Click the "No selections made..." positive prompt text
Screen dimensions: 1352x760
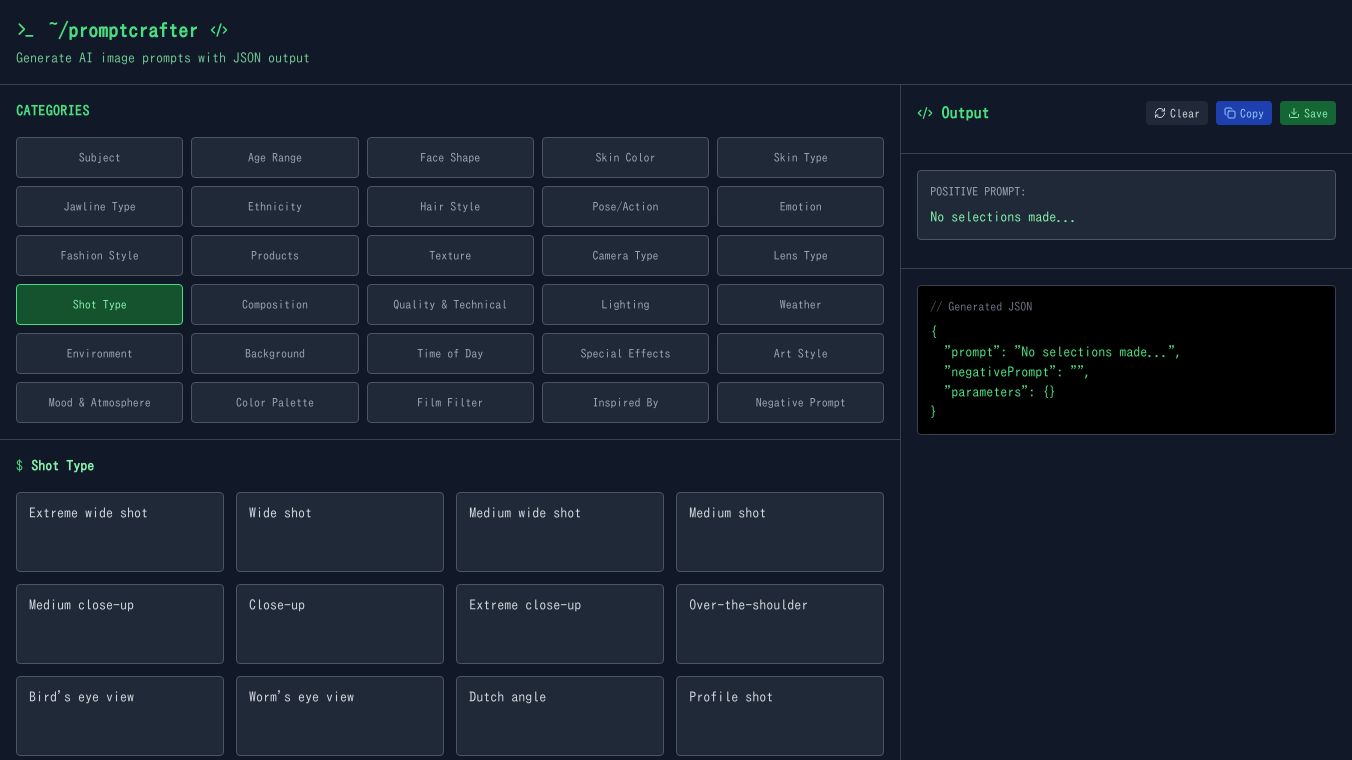coord(1003,217)
